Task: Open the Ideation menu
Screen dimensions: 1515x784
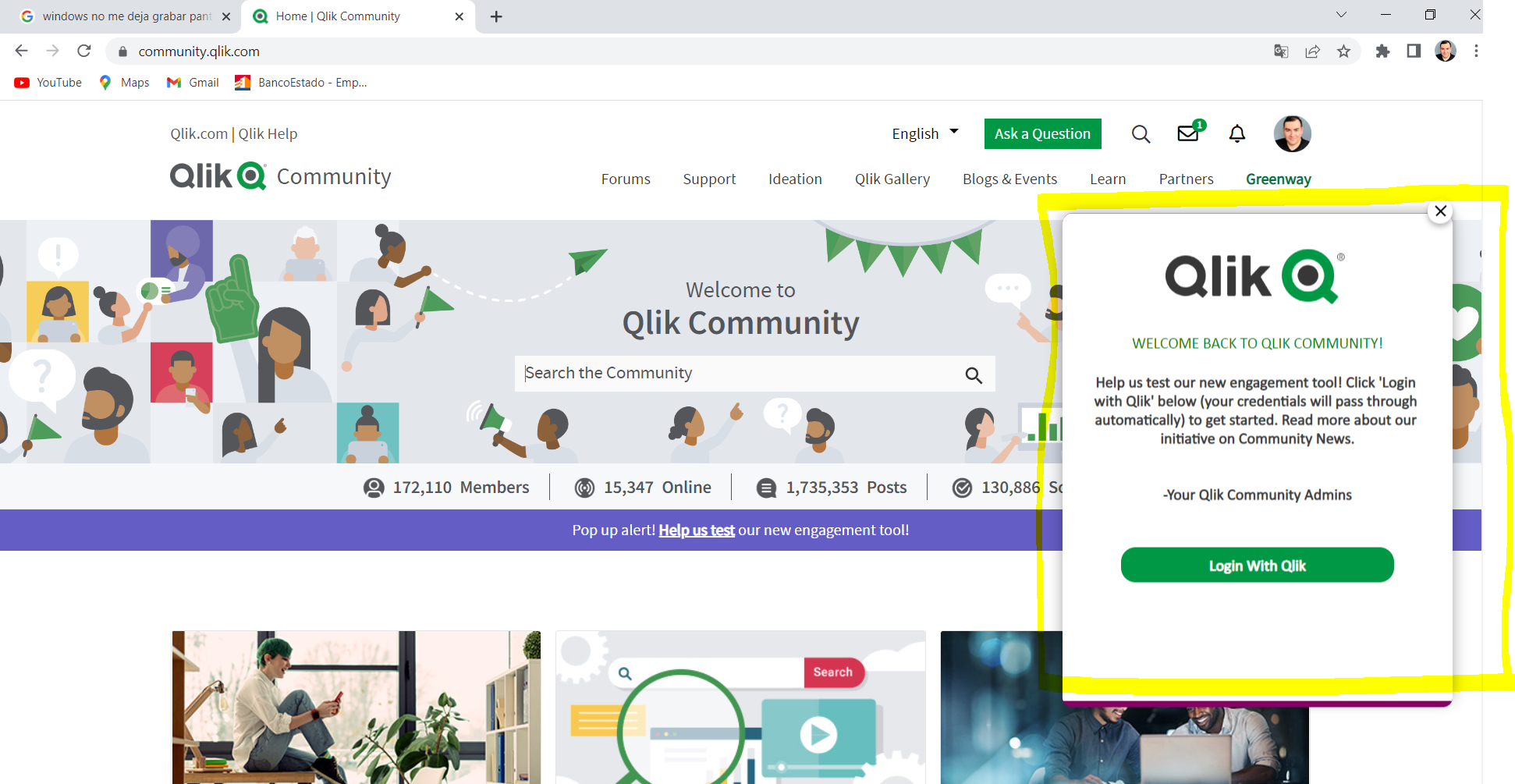Action: point(795,179)
